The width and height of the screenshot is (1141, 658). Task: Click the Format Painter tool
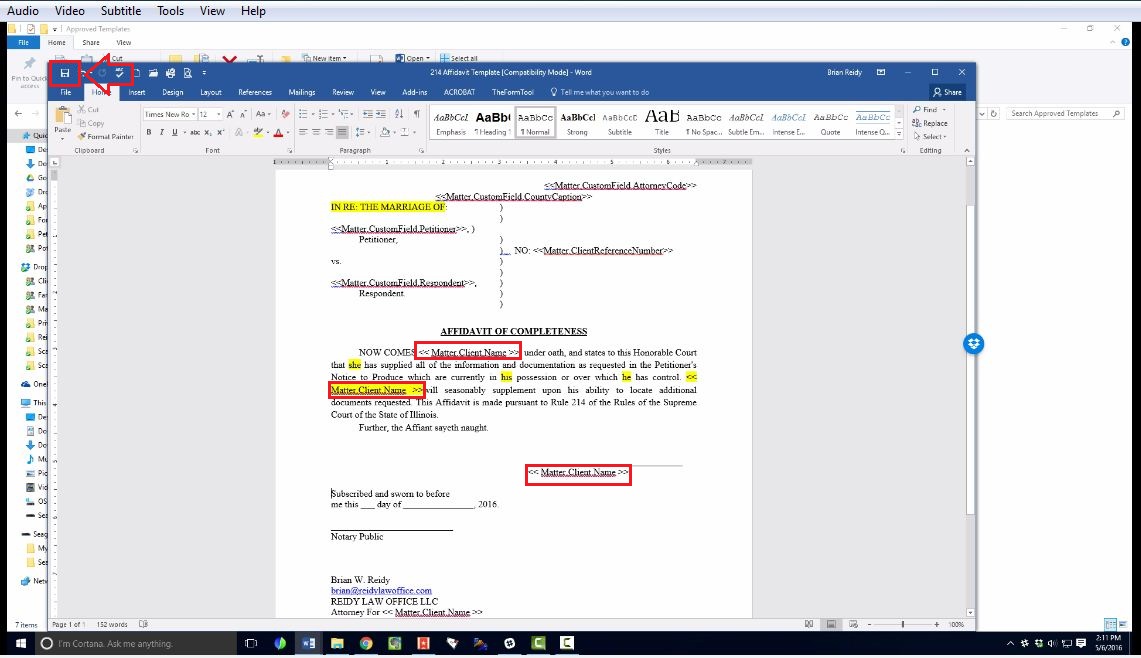click(106, 137)
